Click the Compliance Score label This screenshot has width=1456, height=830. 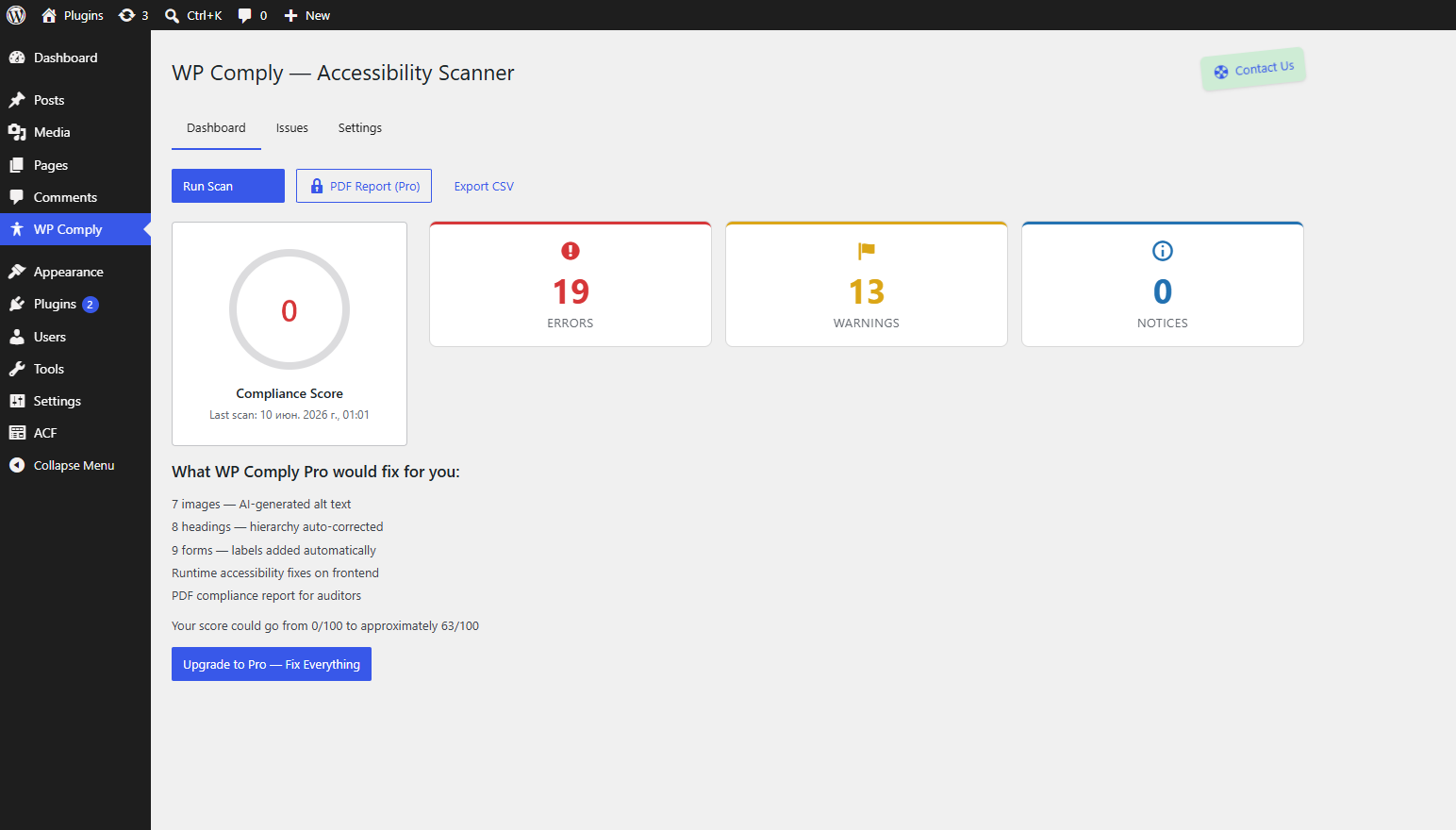pyautogui.click(x=290, y=393)
